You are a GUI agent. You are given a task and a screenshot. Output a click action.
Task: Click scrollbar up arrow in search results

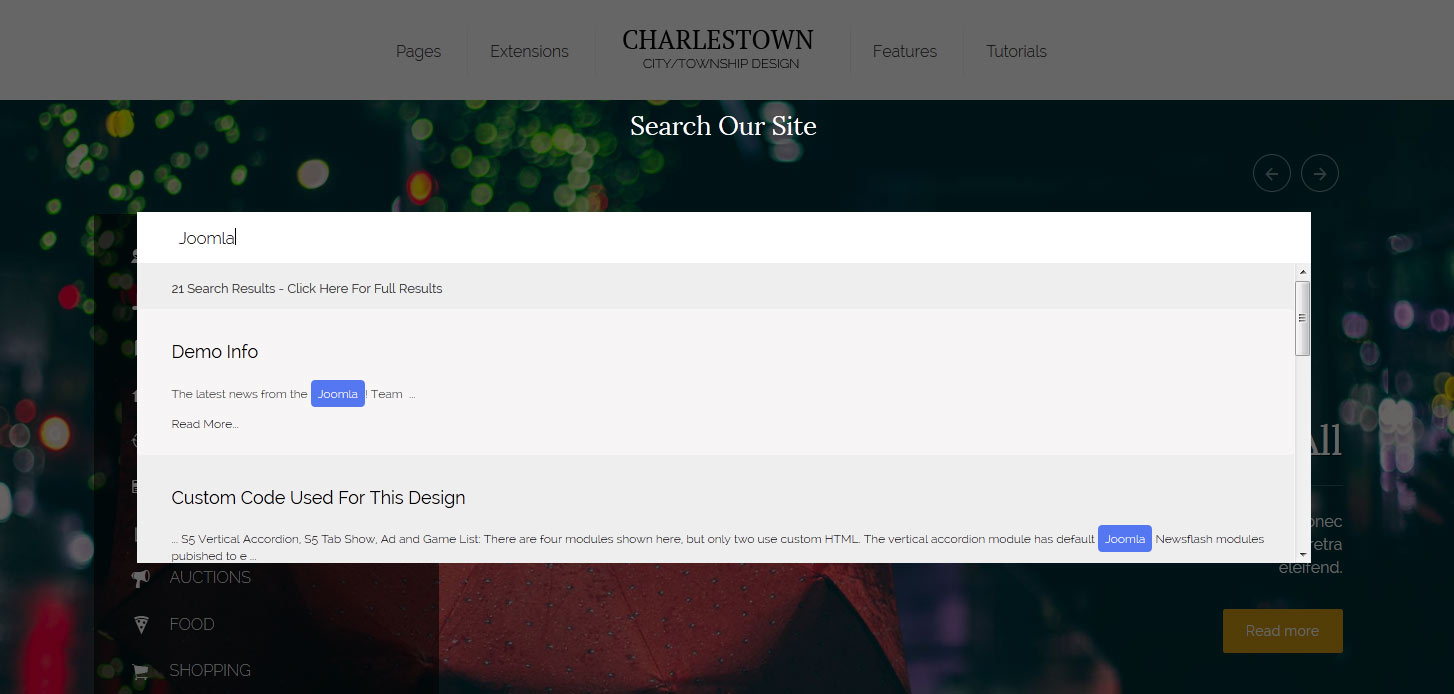pos(1302,272)
